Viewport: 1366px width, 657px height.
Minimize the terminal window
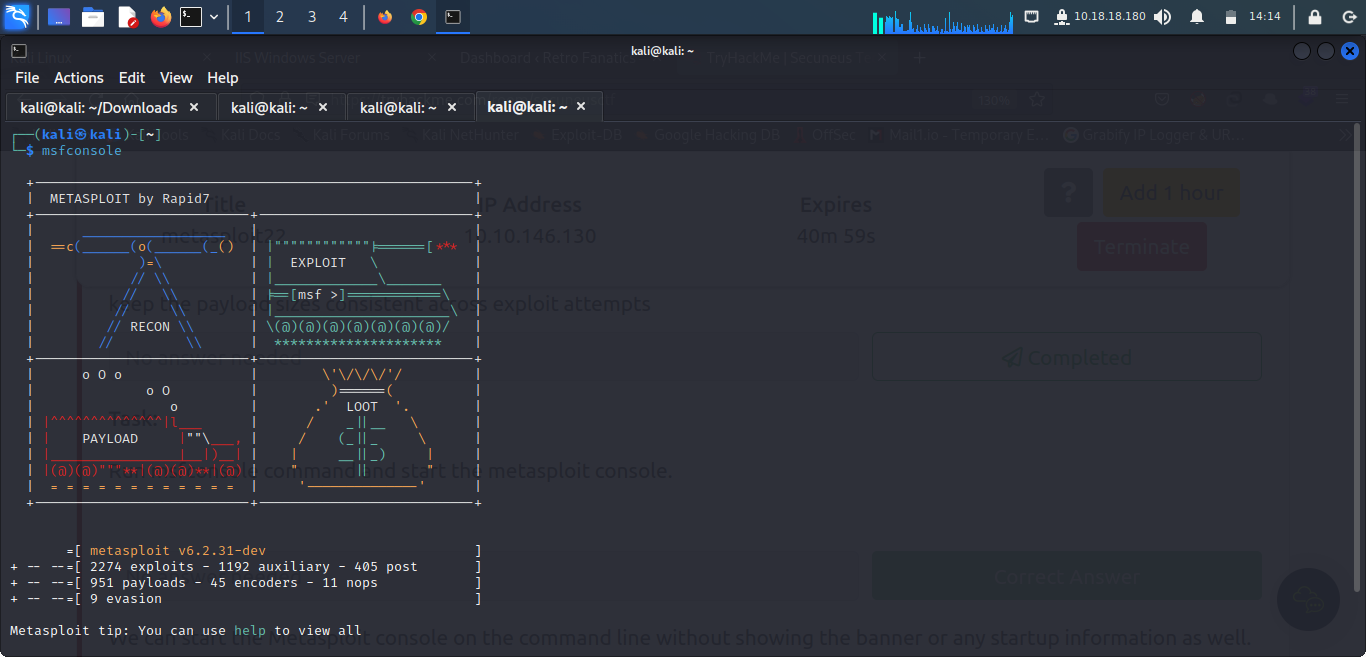[x=1302, y=51]
